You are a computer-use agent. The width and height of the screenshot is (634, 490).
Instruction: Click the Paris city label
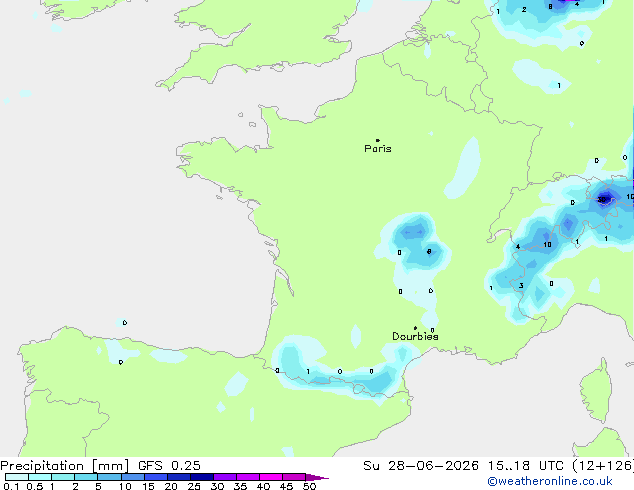pyautogui.click(x=378, y=149)
